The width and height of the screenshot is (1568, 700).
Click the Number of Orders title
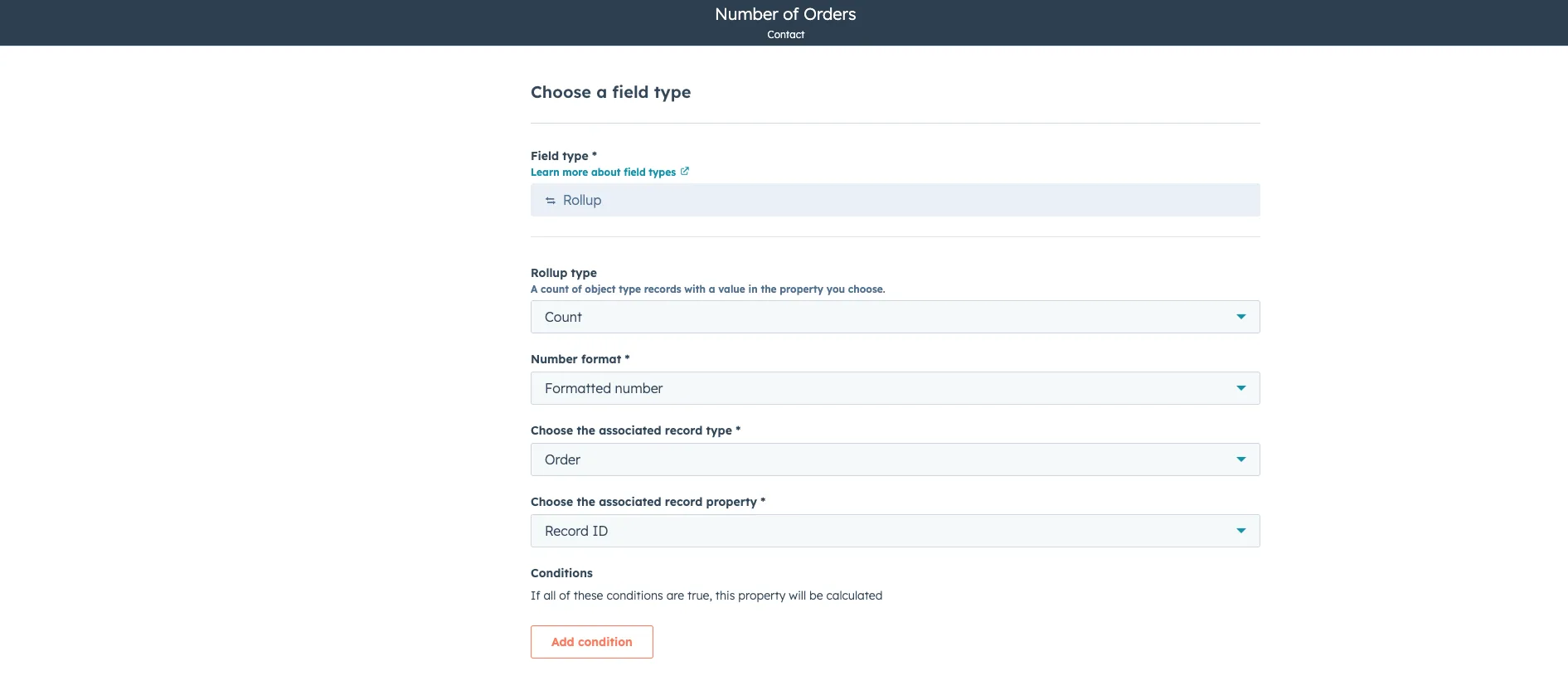coord(785,14)
